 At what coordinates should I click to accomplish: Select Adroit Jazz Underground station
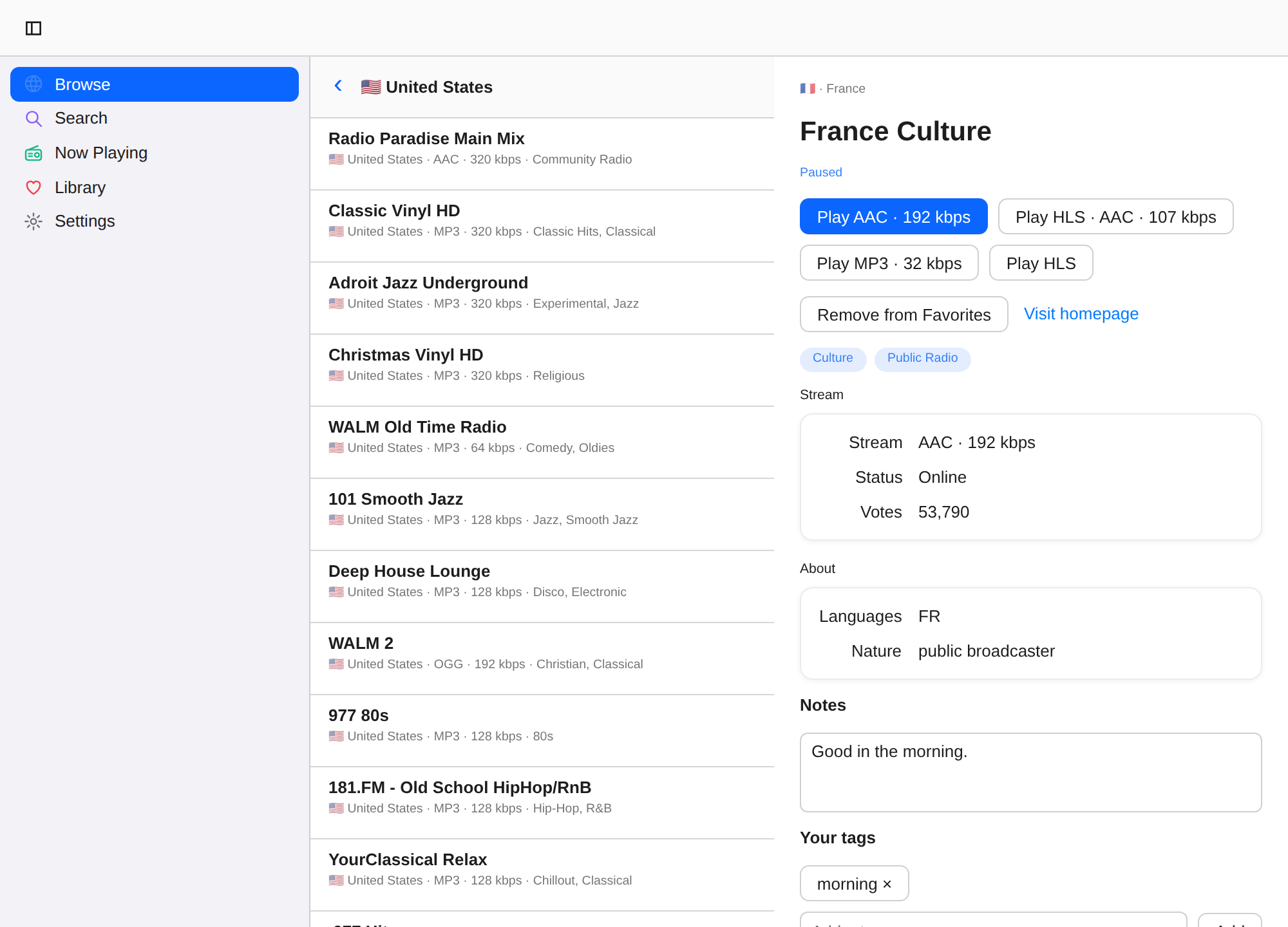pos(542,298)
